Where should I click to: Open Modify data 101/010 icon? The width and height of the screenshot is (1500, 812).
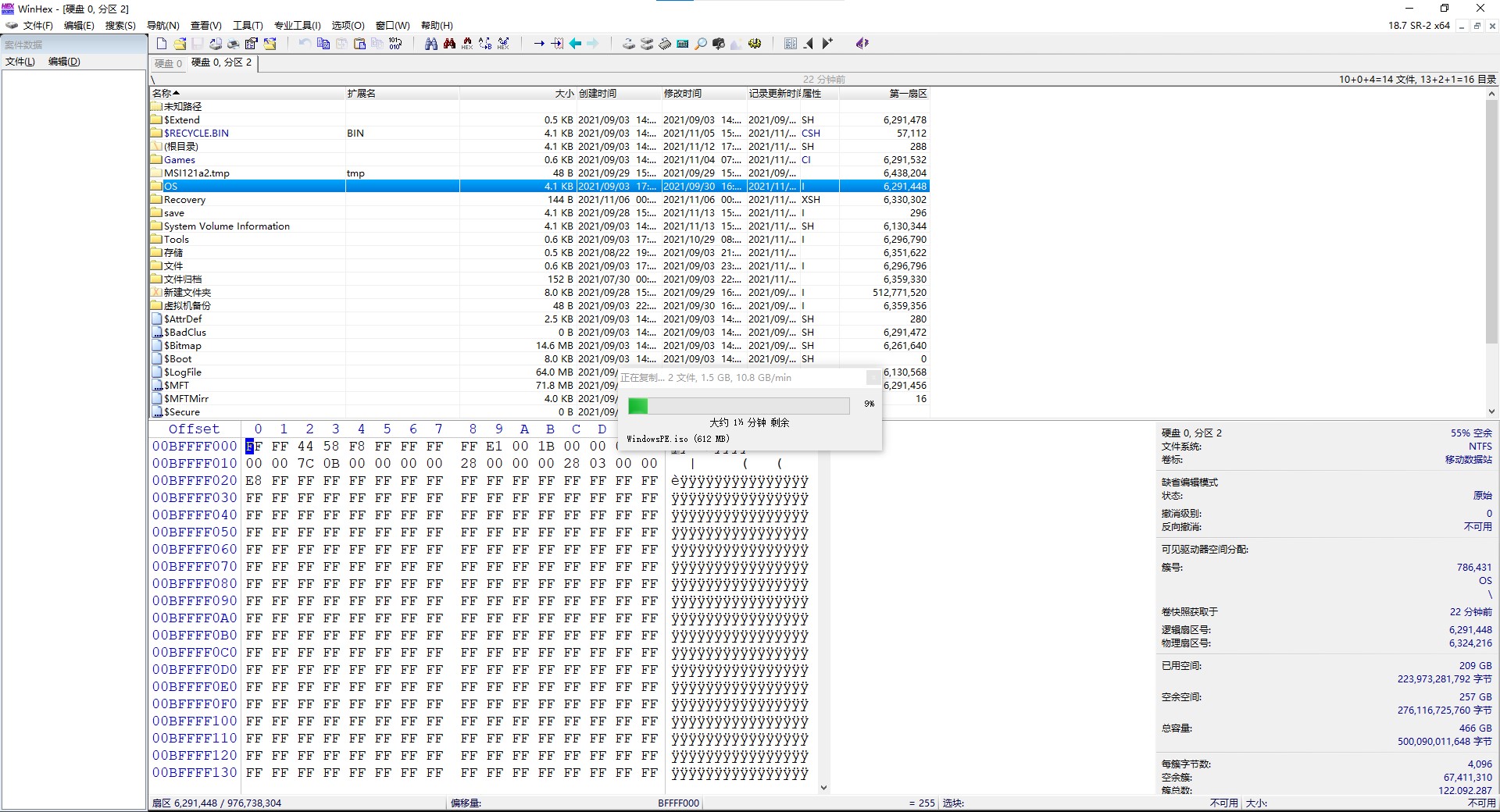(x=395, y=44)
